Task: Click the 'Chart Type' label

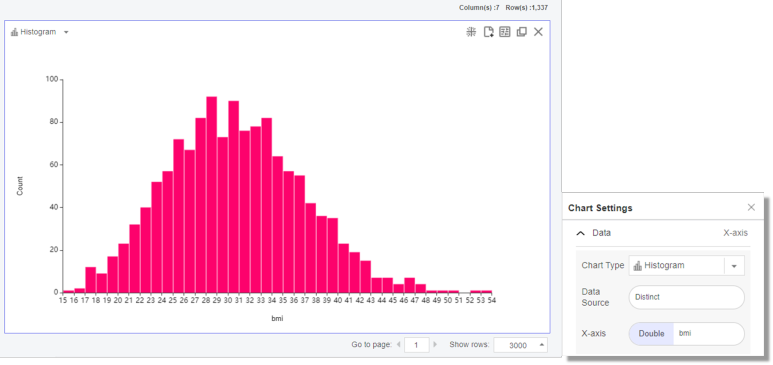Action: [x=602, y=265]
